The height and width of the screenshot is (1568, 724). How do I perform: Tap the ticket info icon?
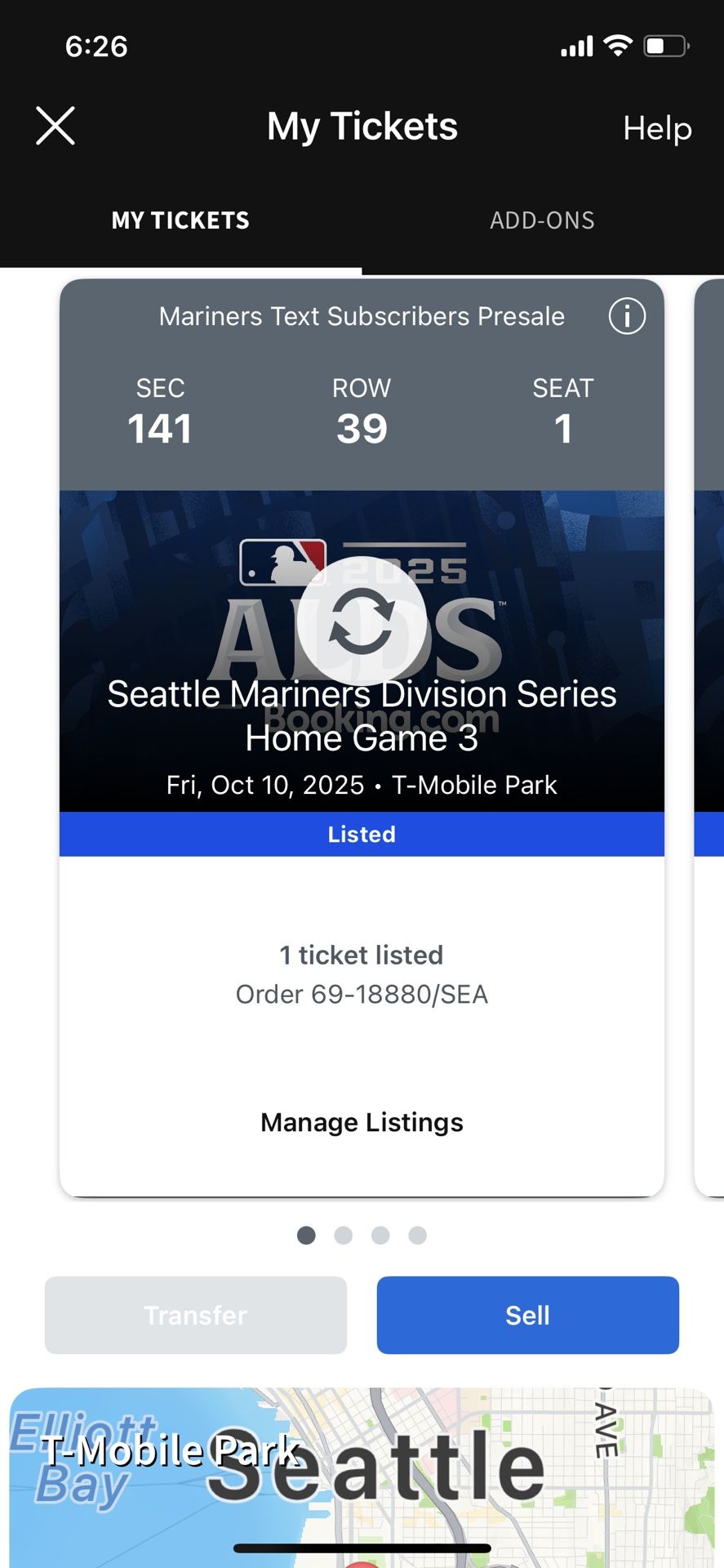click(x=627, y=316)
